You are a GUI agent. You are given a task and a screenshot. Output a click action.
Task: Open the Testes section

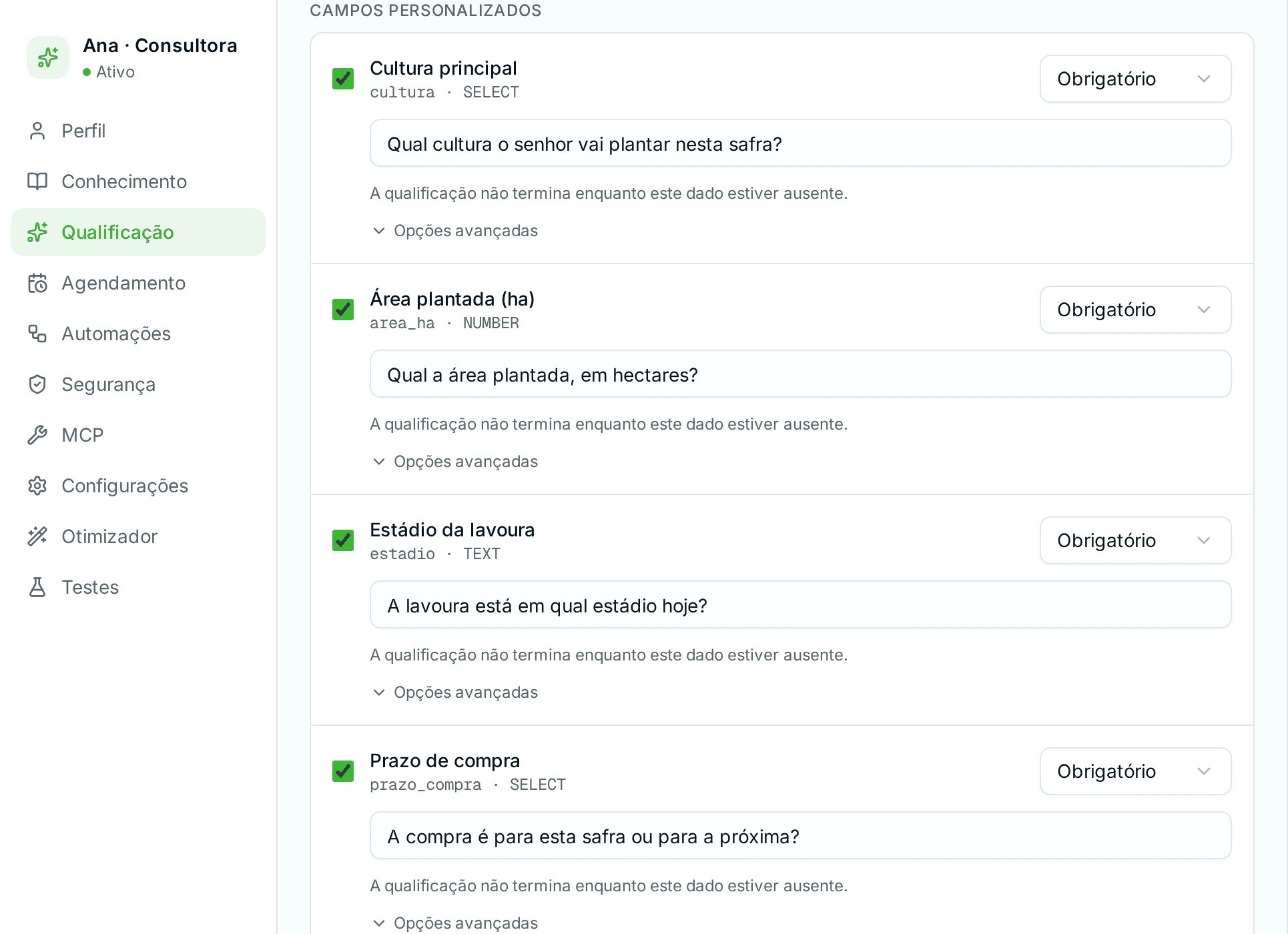[138, 587]
